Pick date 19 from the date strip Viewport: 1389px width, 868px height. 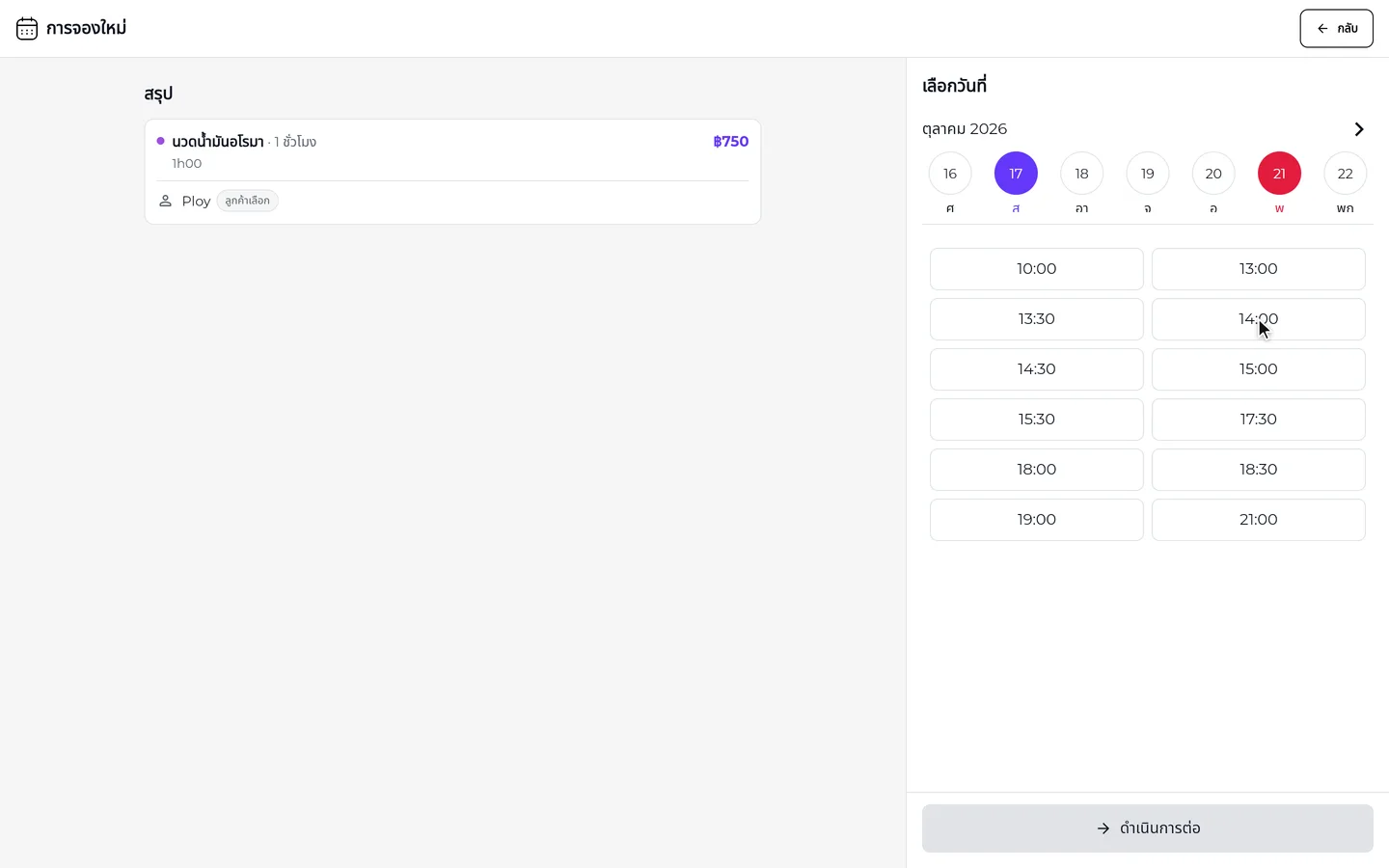pyautogui.click(x=1148, y=174)
